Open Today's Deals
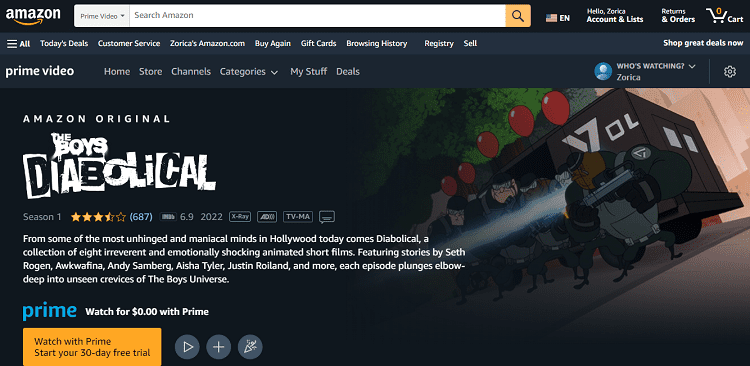The height and width of the screenshot is (366, 750). [x=64, y=44]
